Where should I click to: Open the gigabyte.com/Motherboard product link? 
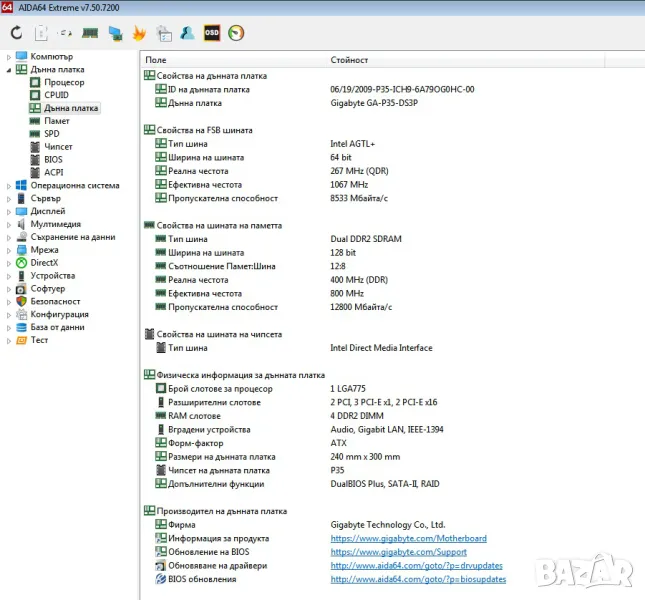(x=408, y=538)
